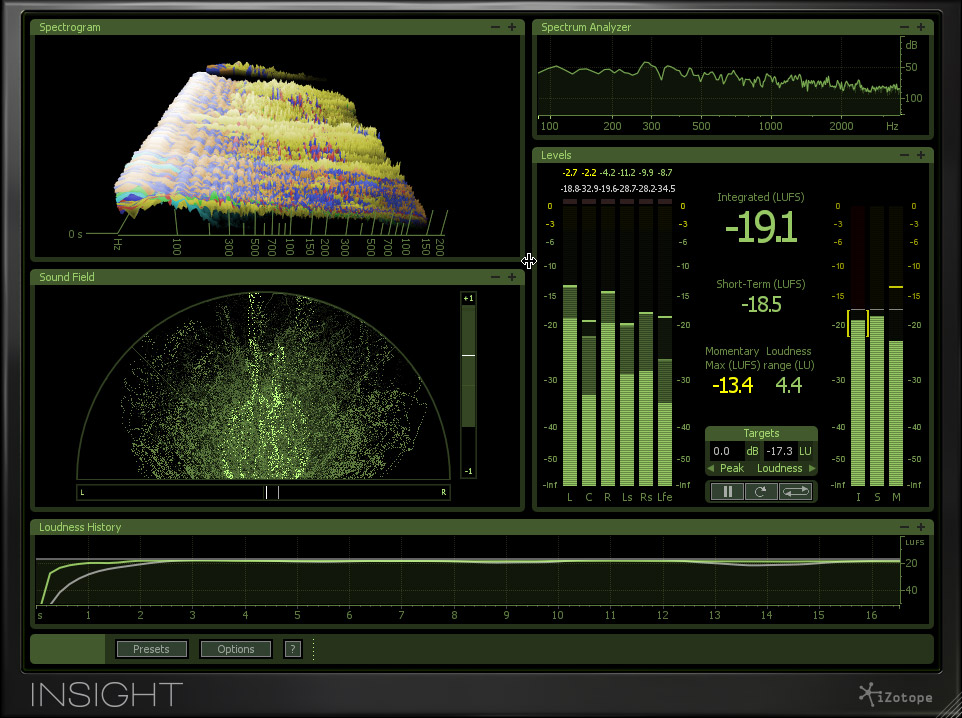Open the Options dialog
The image size is (962, 718).
pyautogui.click(x=236, y=649)
